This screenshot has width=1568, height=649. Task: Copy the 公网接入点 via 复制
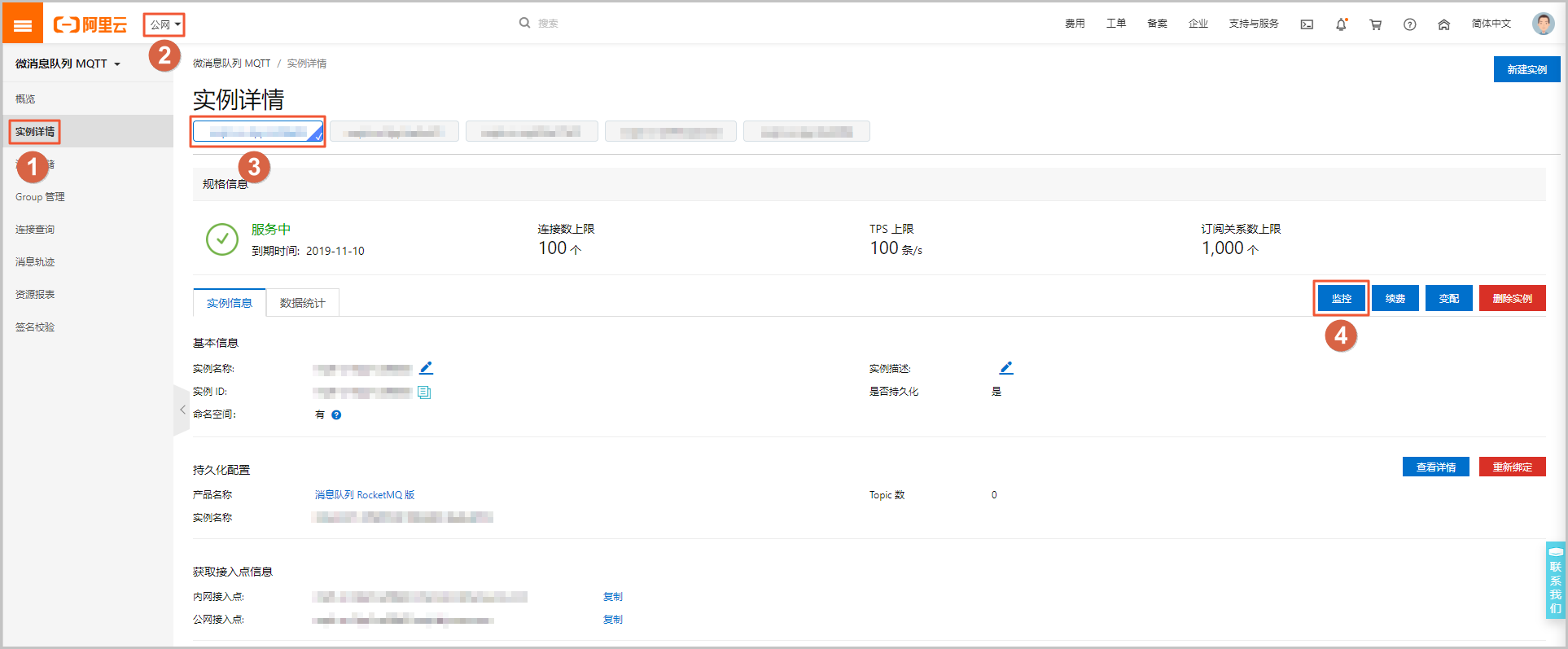click(x=613, y=619)
